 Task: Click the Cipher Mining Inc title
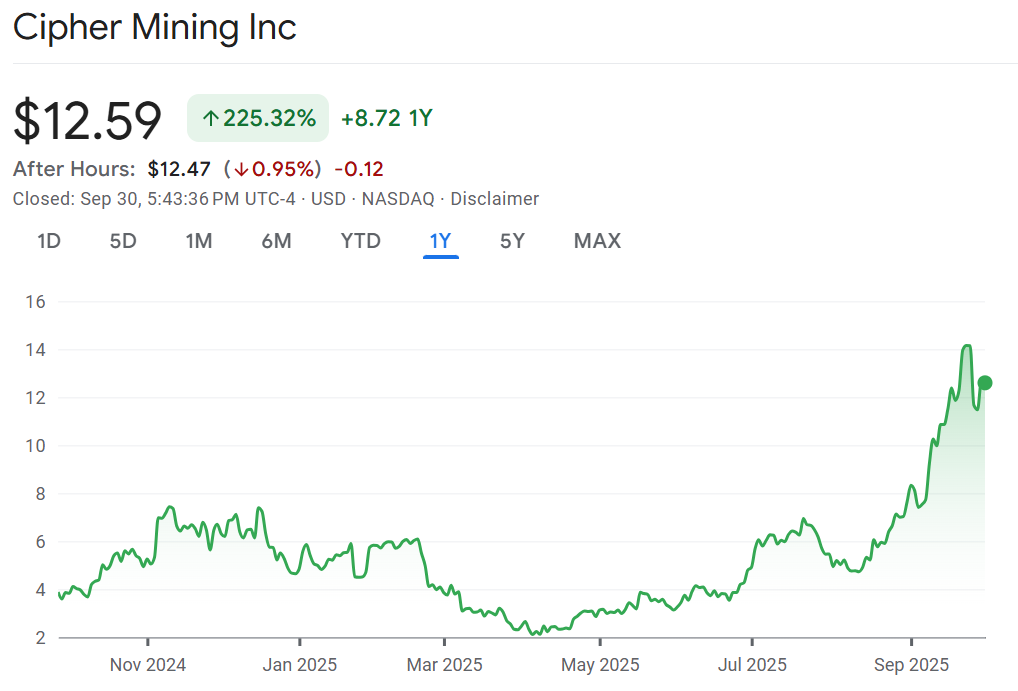point(155,27)
